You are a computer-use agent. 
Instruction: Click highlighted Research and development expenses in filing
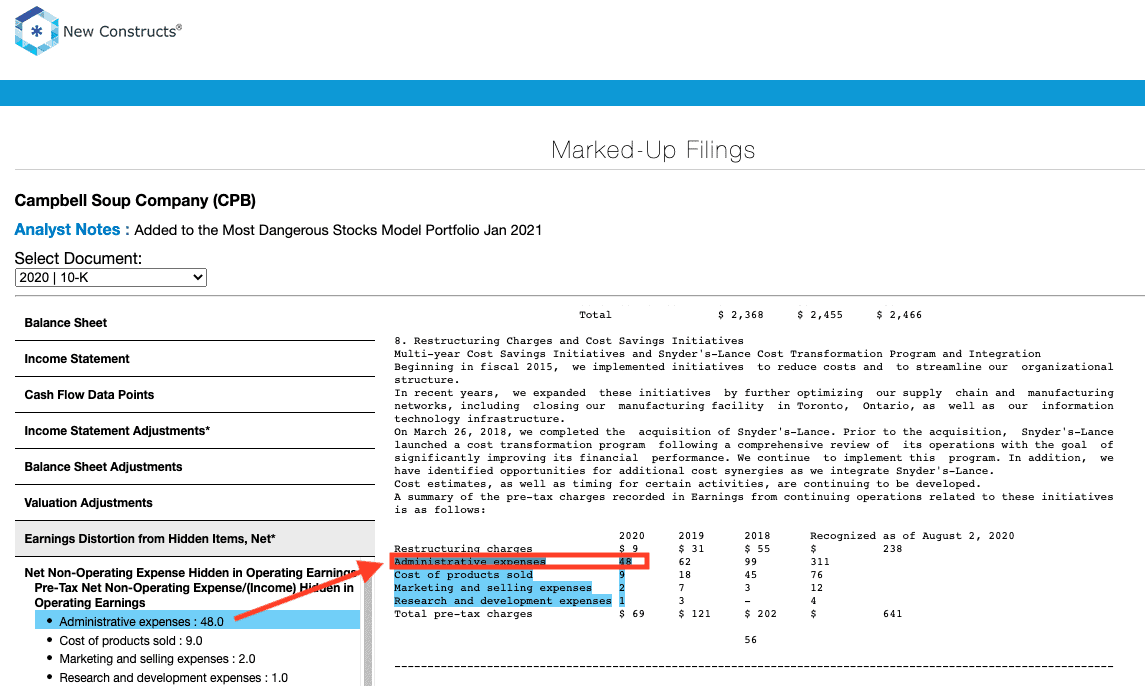[503, 601]
